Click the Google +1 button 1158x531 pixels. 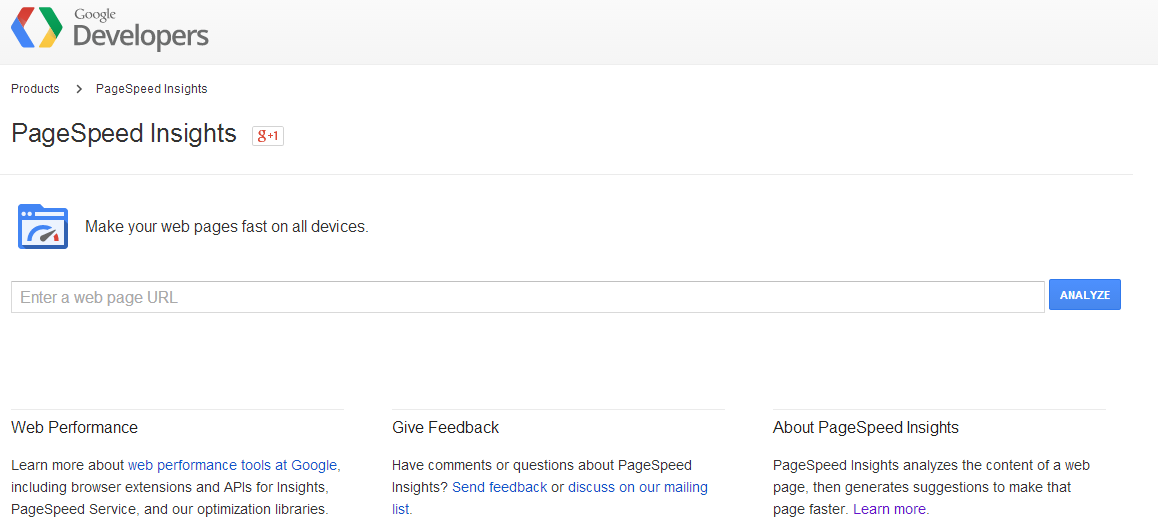tap(268, 136)
